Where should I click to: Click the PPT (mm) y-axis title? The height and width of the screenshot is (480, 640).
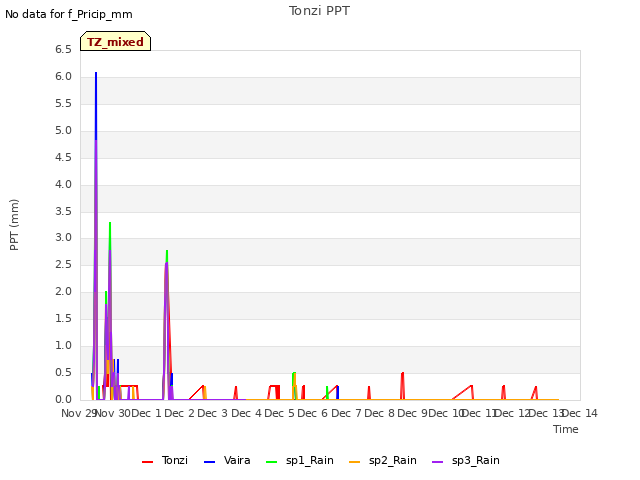coord(14,224)
